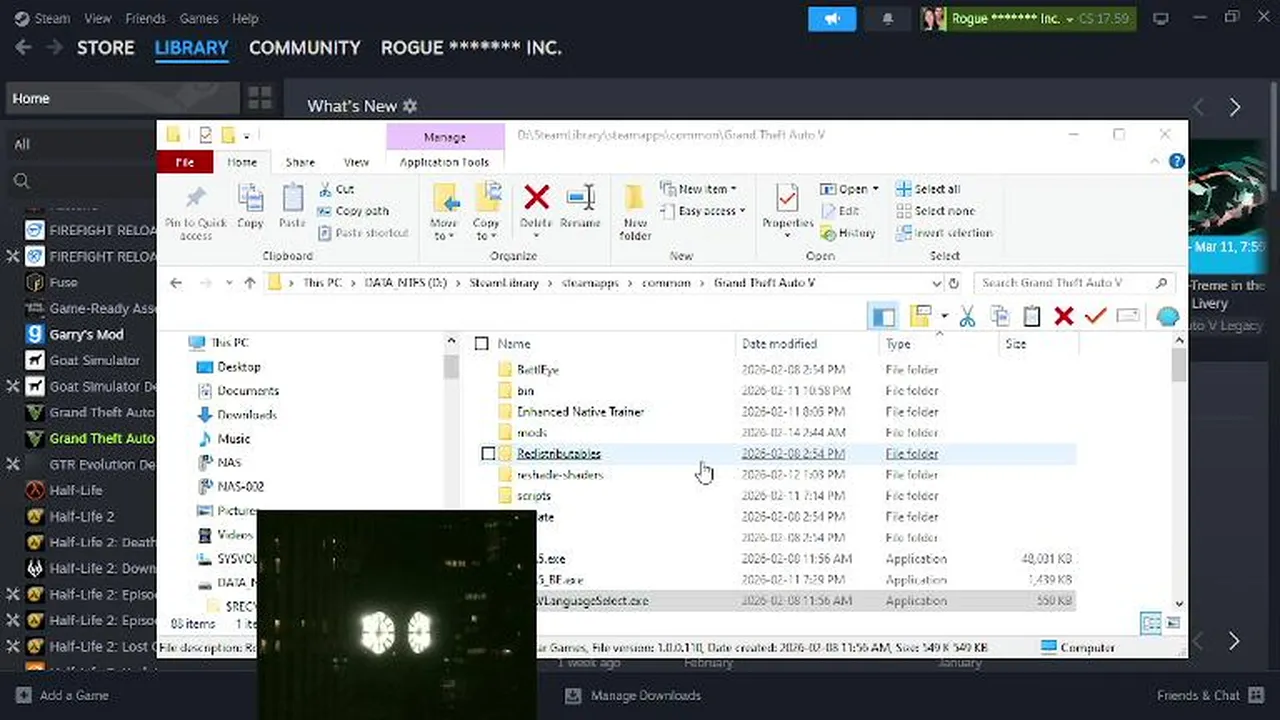Click Select none in ribbon
The width and height of the screenshot is (1280, 720).
pyautogui.click(x=935, y=211)
